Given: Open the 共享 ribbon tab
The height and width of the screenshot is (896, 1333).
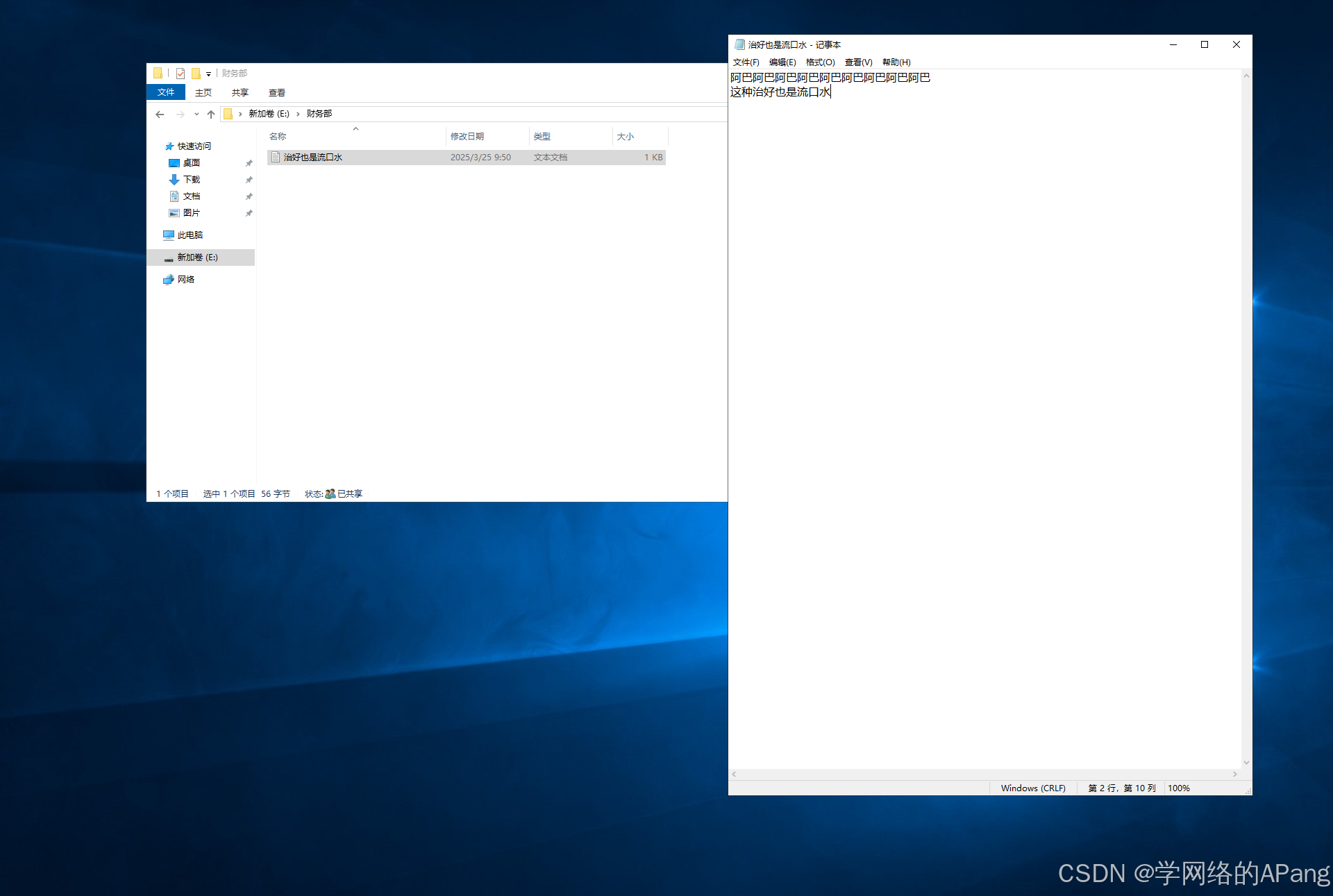Looking at the screenshot, I should click(x=240, y=93).
